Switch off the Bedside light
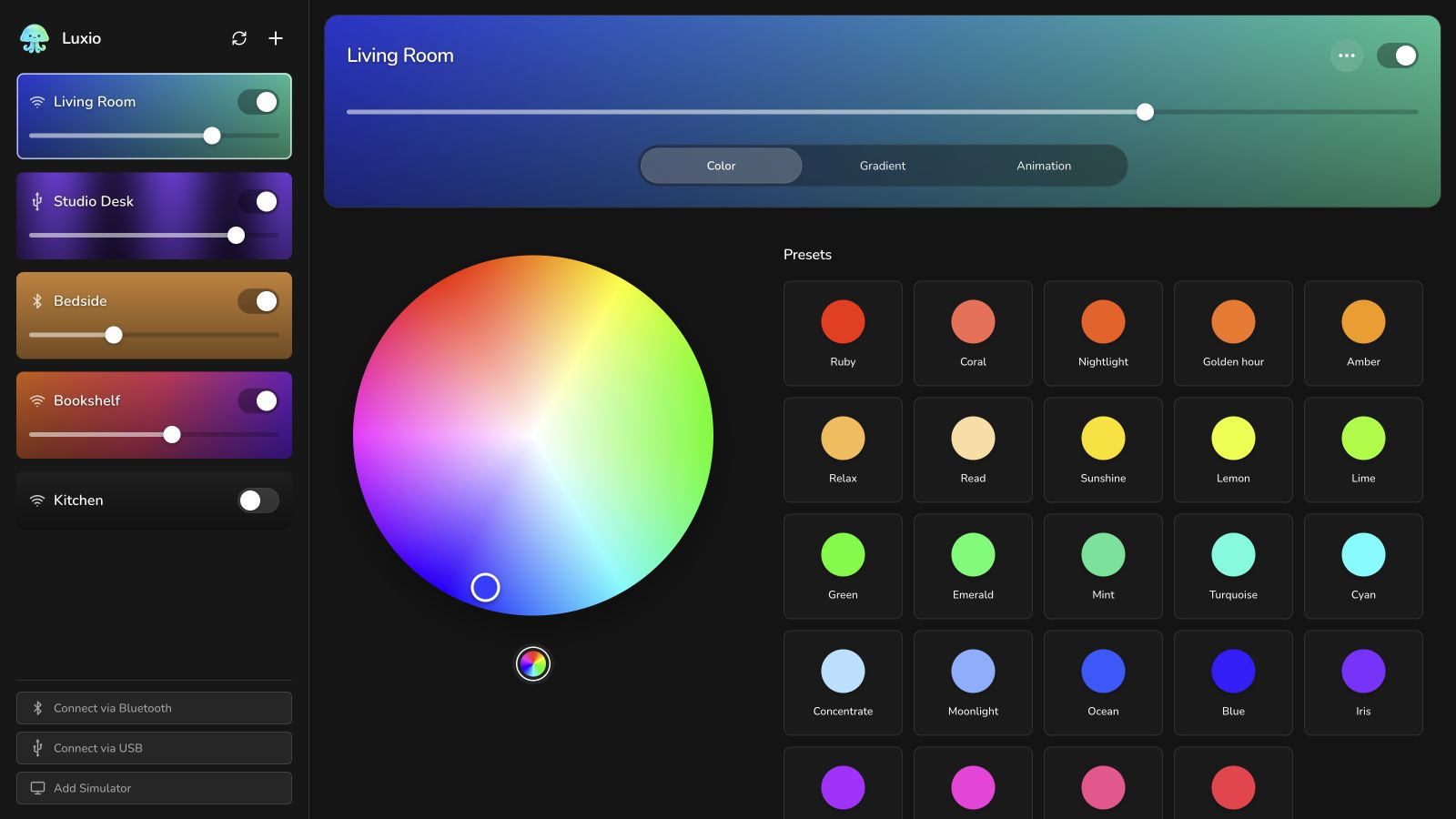The width and height of the screenshot is (1456, 819). pos(258,301)
